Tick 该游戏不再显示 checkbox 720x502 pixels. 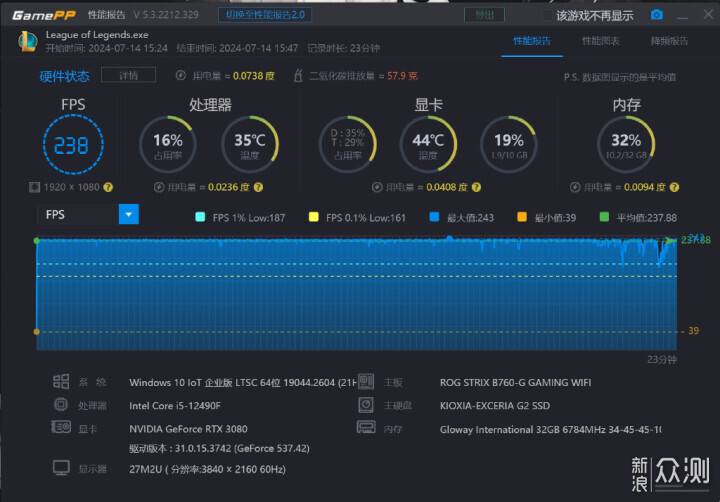pos(547,15)
